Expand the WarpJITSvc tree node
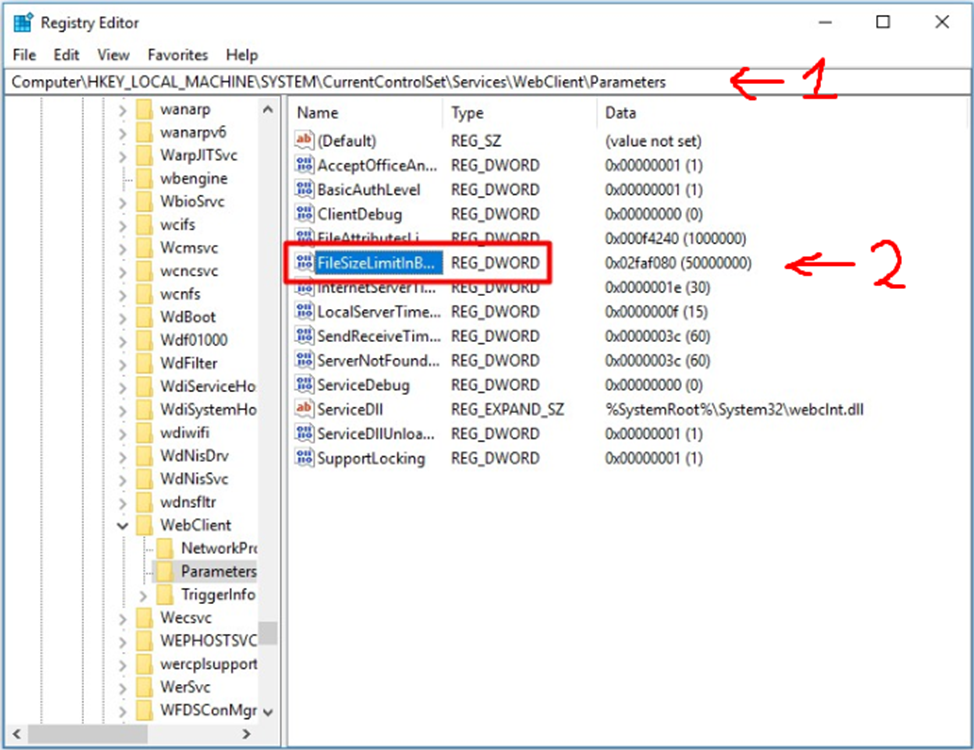Image resolution: width=974 pixels, height=750 pixels. coord(122,156)
